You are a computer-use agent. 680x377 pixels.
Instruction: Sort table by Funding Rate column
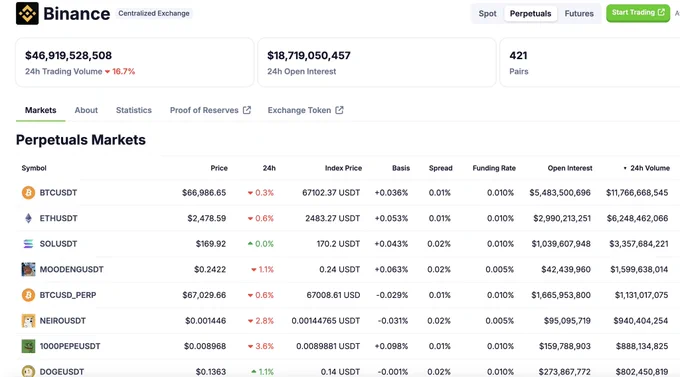pos(494,168)
